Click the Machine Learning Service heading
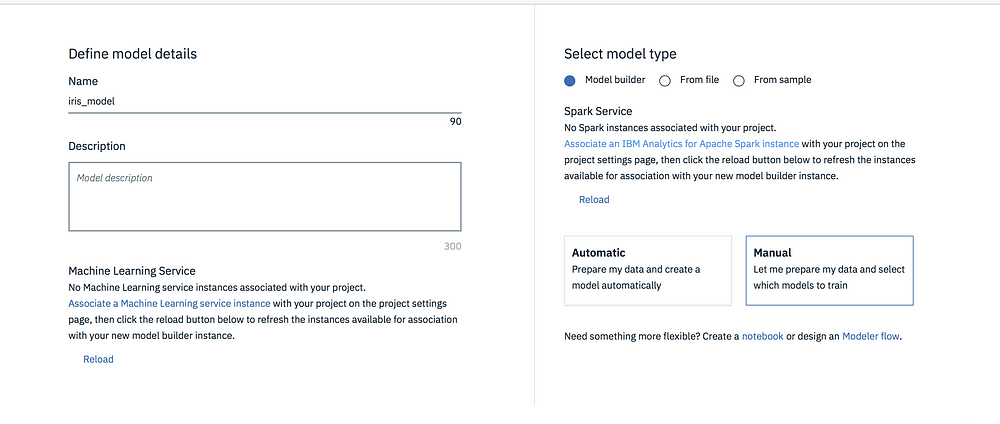 tap(132, 271)
